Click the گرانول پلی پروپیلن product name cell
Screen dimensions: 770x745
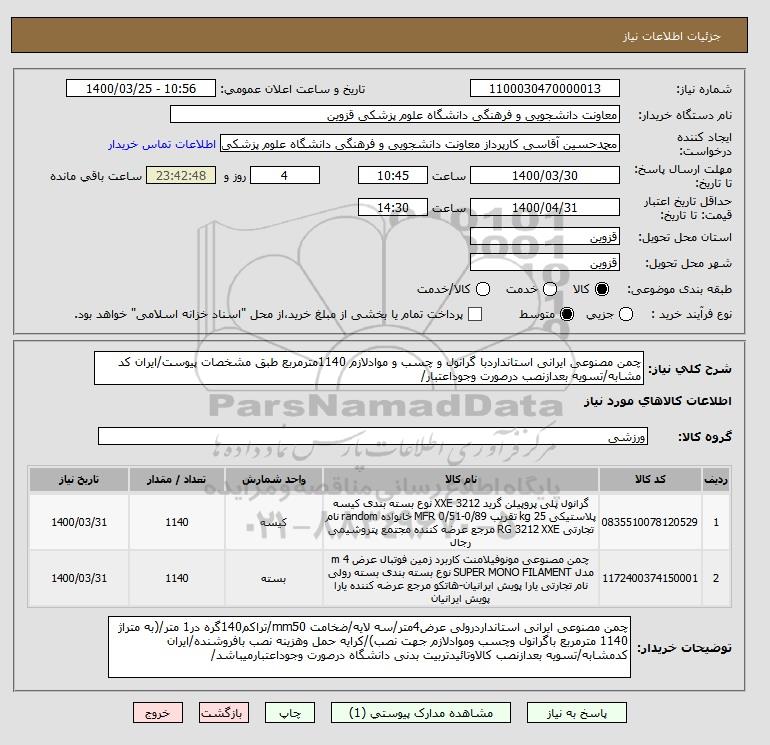461,522
